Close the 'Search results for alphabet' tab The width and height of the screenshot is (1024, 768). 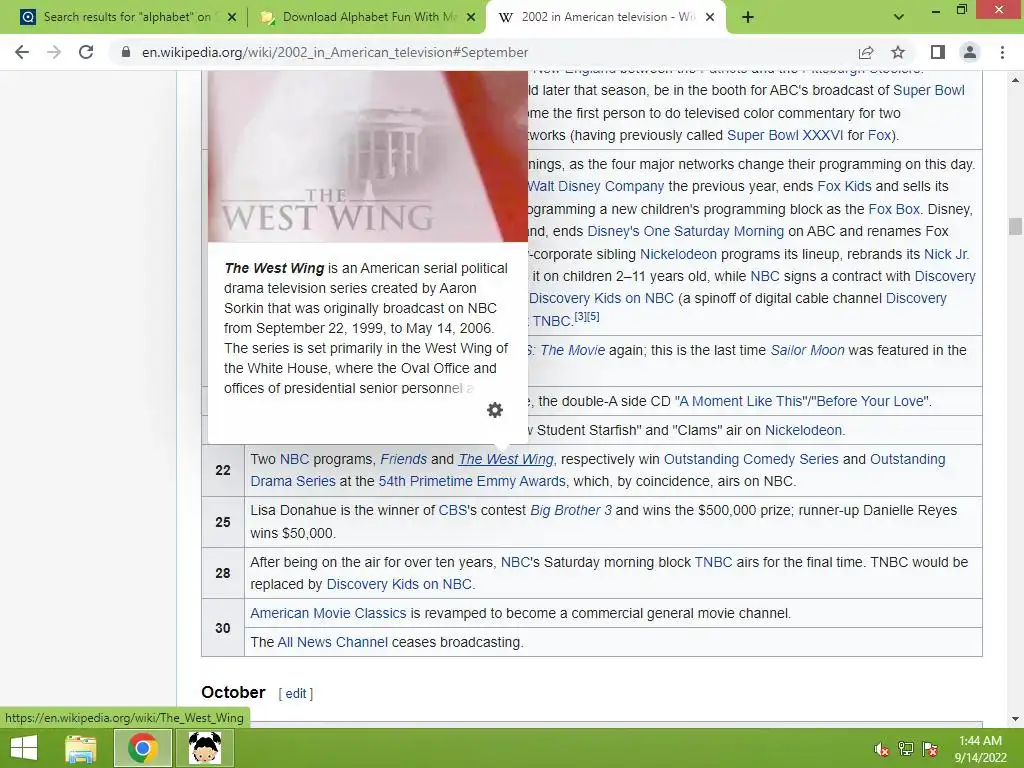tap(232, 18)
